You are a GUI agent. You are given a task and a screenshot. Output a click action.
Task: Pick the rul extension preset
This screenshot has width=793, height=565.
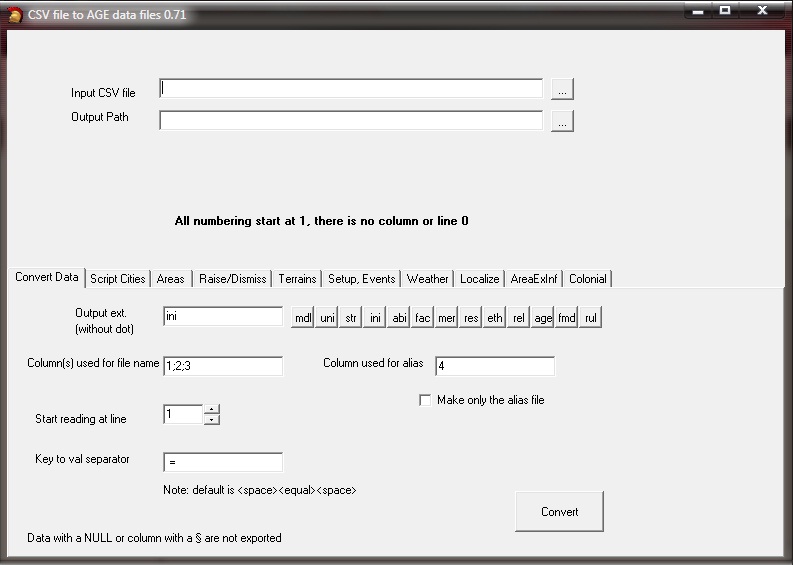591,318
